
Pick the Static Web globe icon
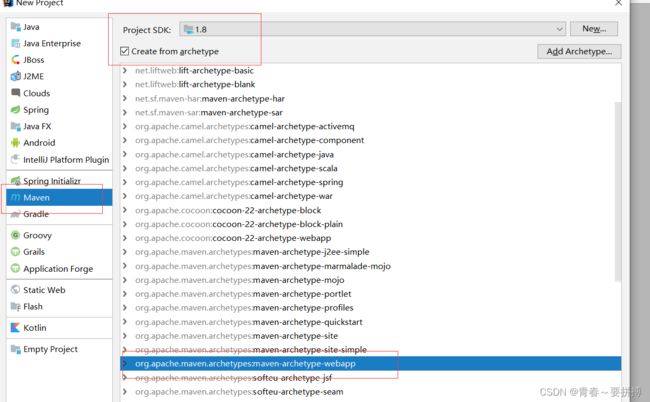[16, 290]
